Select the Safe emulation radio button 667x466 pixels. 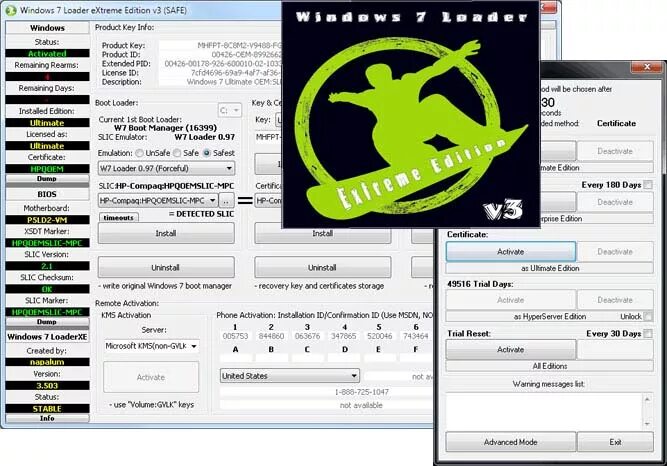[177, 153]
